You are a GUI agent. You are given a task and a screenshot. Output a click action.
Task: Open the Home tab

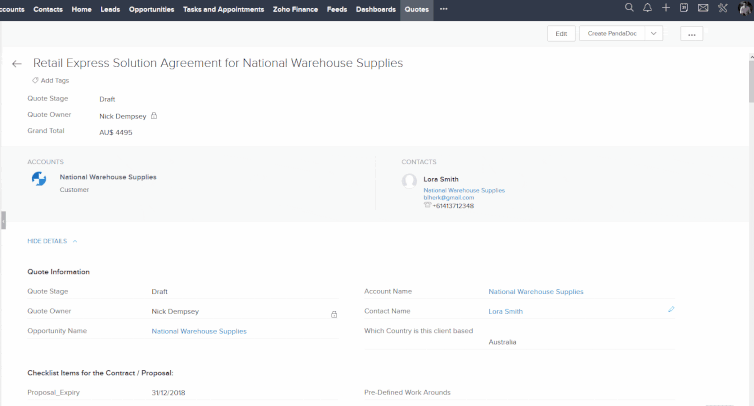tap(81, 9)
